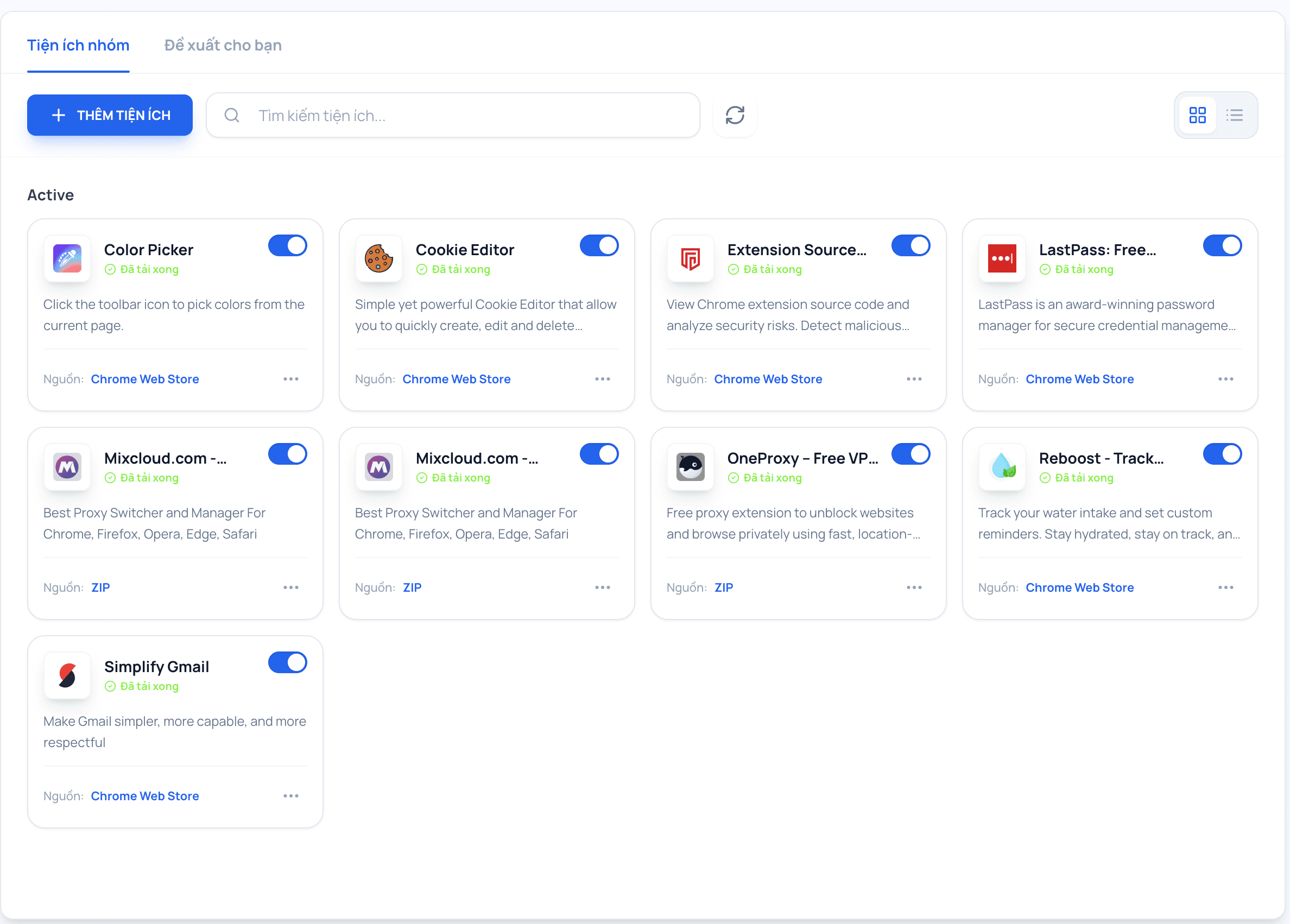Click the Active section heading
Image resolution: width=1290 pixels, height=924 pixels.
(50, 195)
